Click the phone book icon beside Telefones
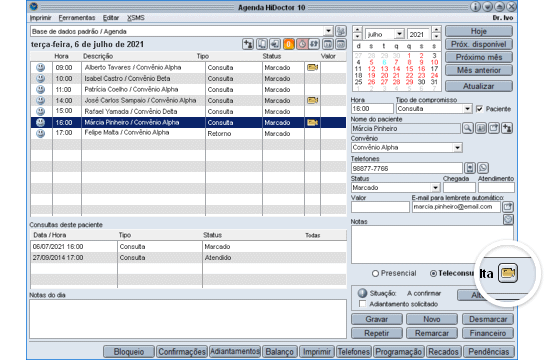 pyautogui.click(x=470, y=168)
